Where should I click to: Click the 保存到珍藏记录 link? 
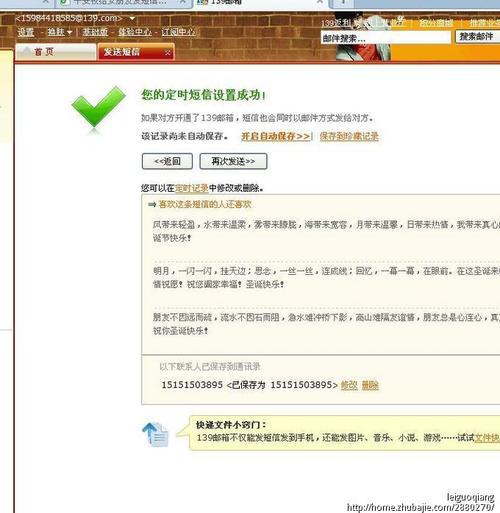pyautogui.click(x=349, y=136)
